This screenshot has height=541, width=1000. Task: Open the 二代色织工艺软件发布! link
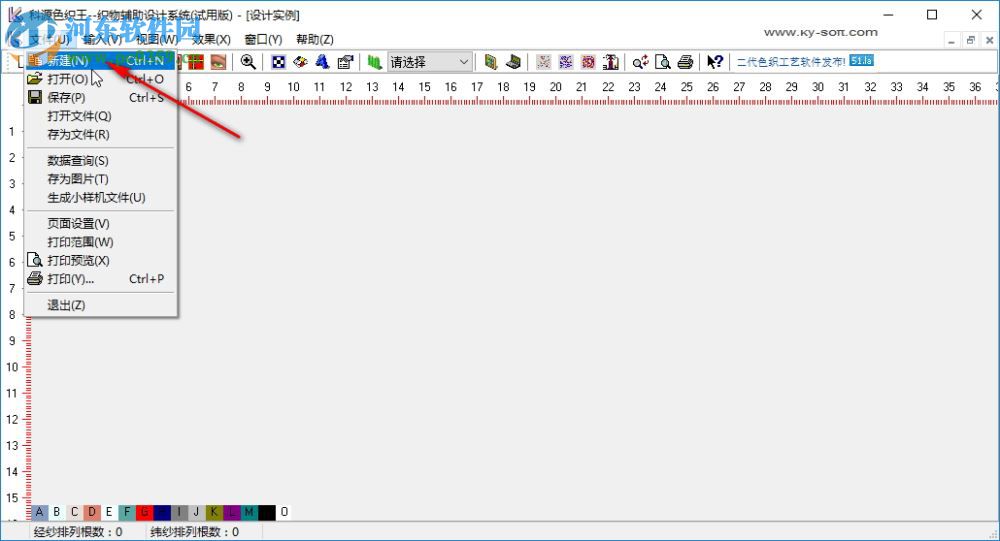pyautogui.click(x=791, y=62)
